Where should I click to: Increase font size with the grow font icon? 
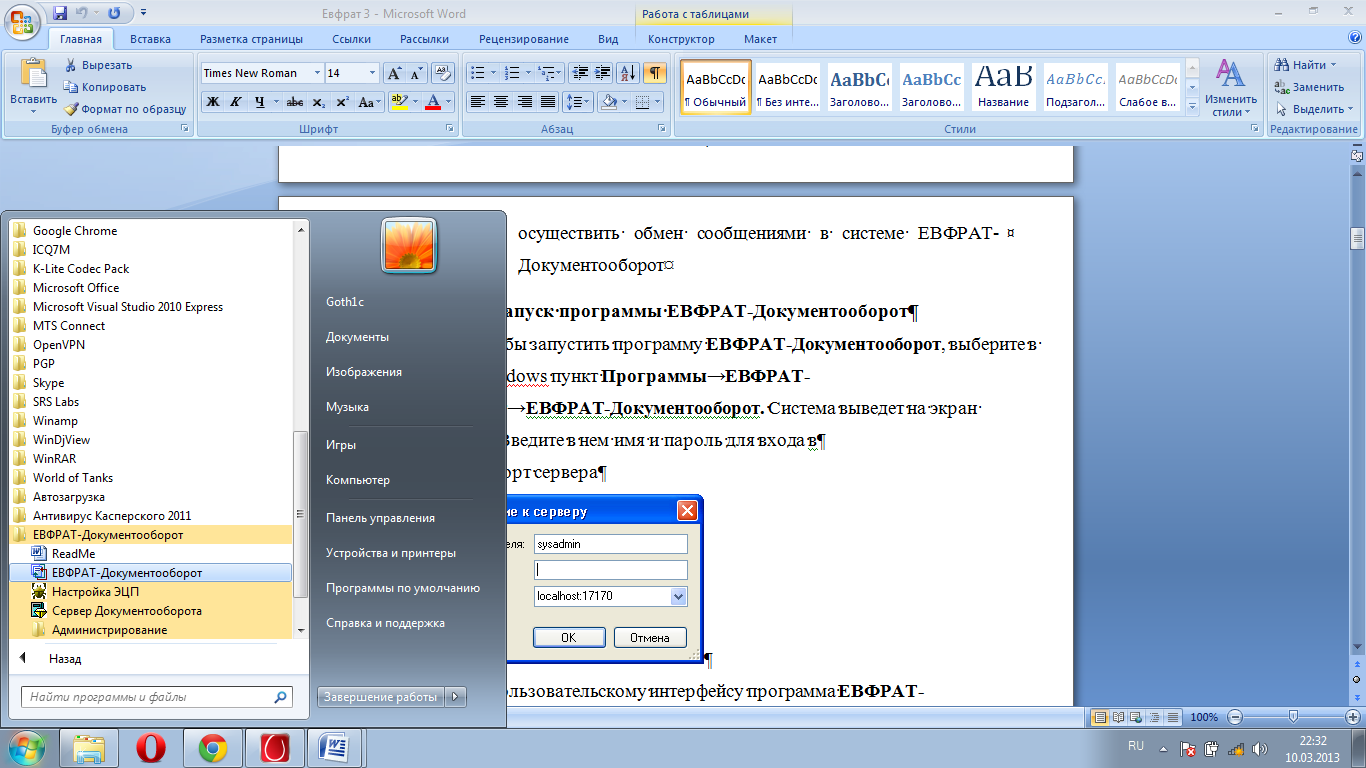pyautogui.click(x=394, y=73)
